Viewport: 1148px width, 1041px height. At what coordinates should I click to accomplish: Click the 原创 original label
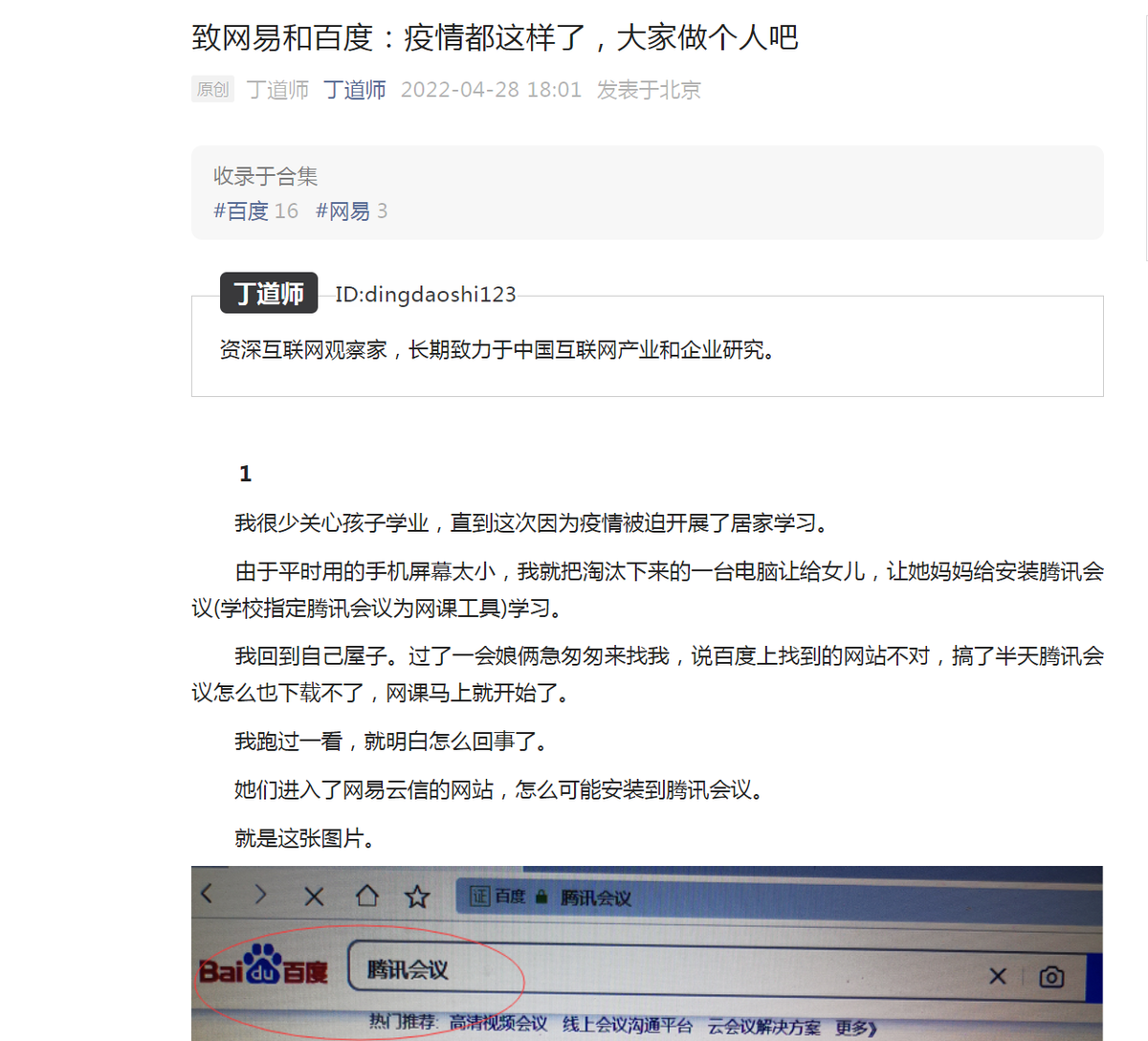point(212,89)
